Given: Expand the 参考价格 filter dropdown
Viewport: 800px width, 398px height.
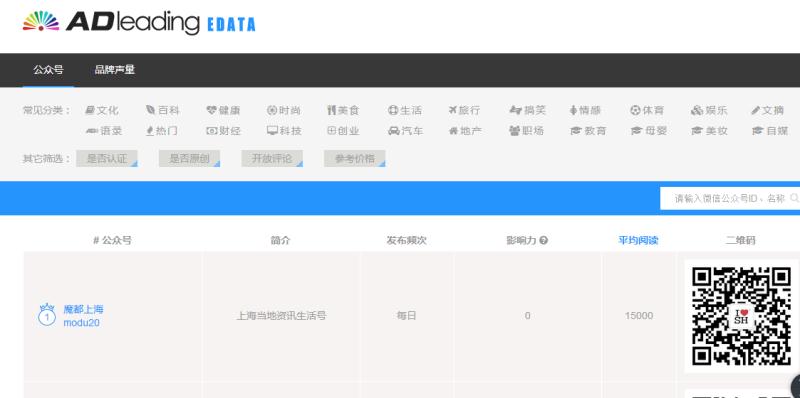Looking at the screenshot, I should click(355, 159).
